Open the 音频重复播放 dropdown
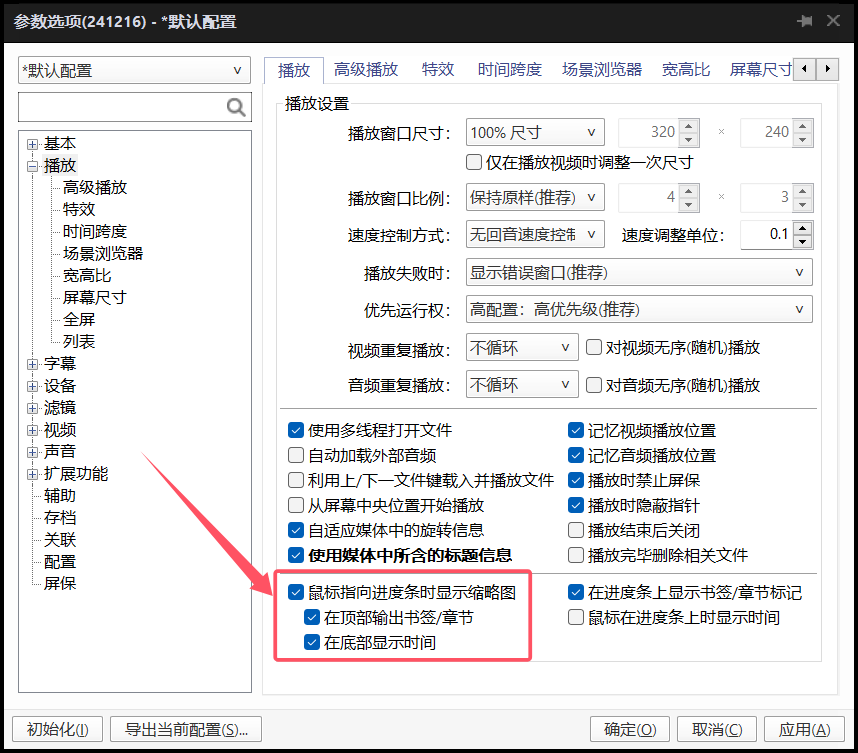Screen dimensions: 858x753 pos(522,385)
